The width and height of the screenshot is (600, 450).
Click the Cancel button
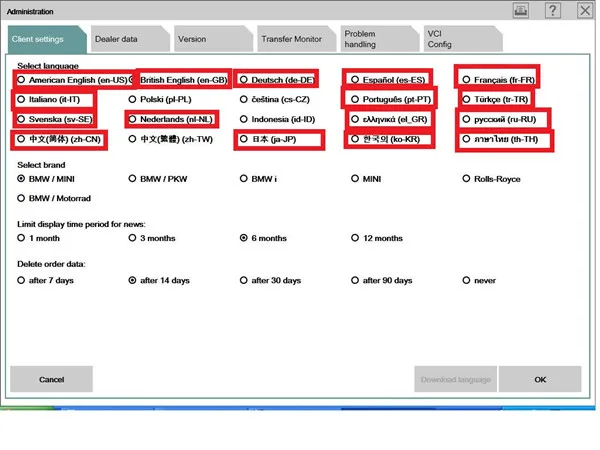pos(51,379)
